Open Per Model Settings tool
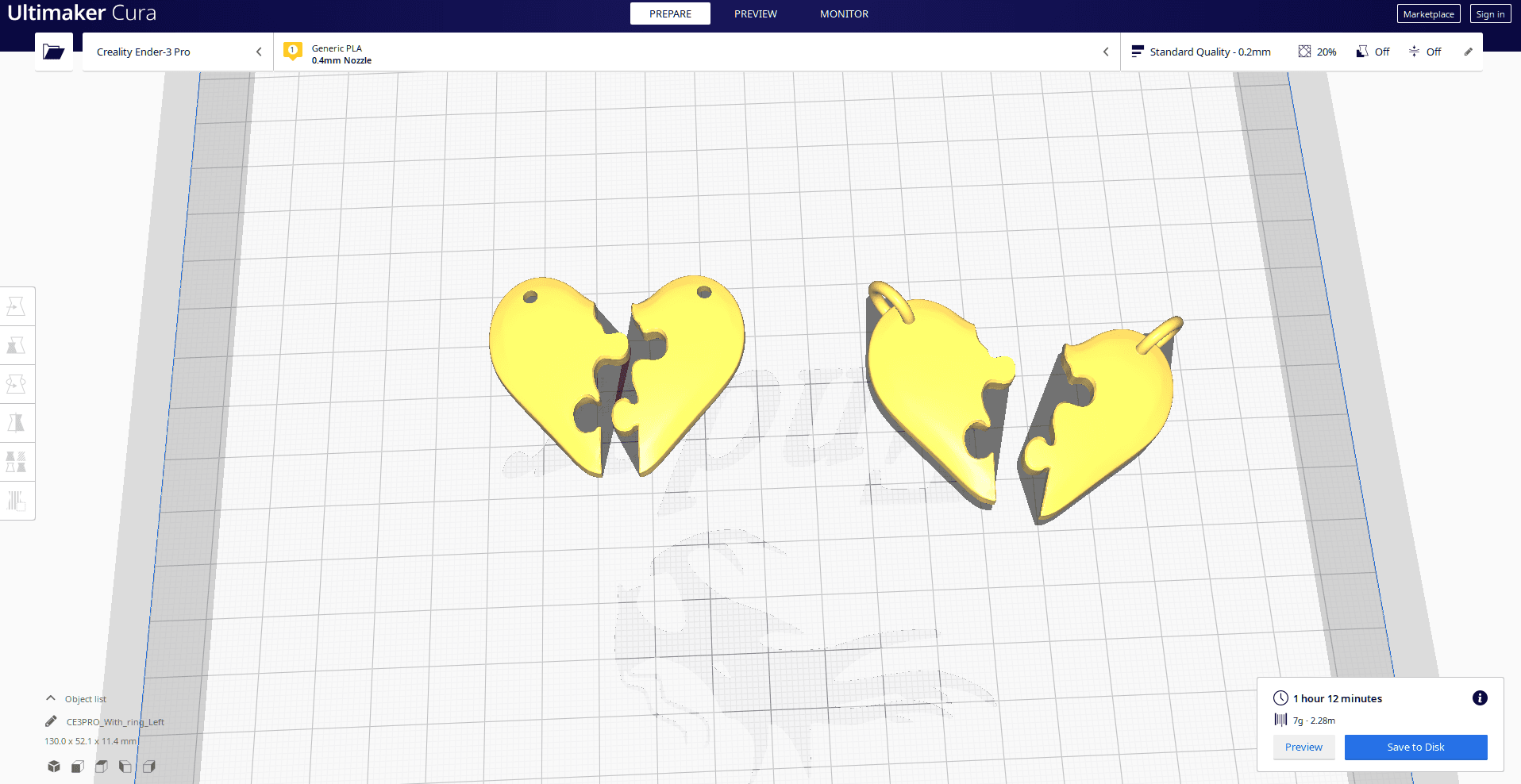The width and height of the screenshot is (1521, 784). click(17, 462)
